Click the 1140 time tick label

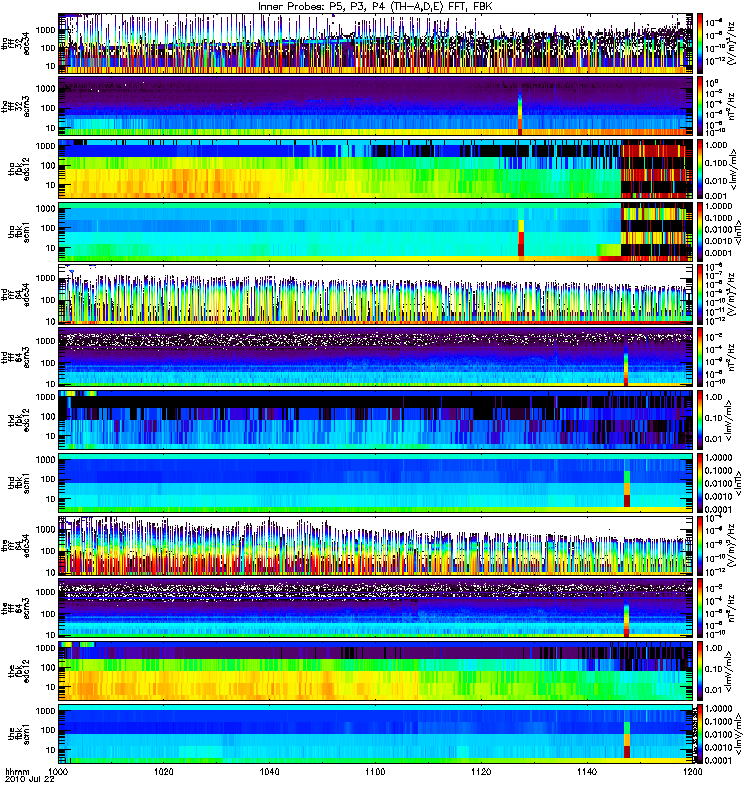(x=587, y=771)
